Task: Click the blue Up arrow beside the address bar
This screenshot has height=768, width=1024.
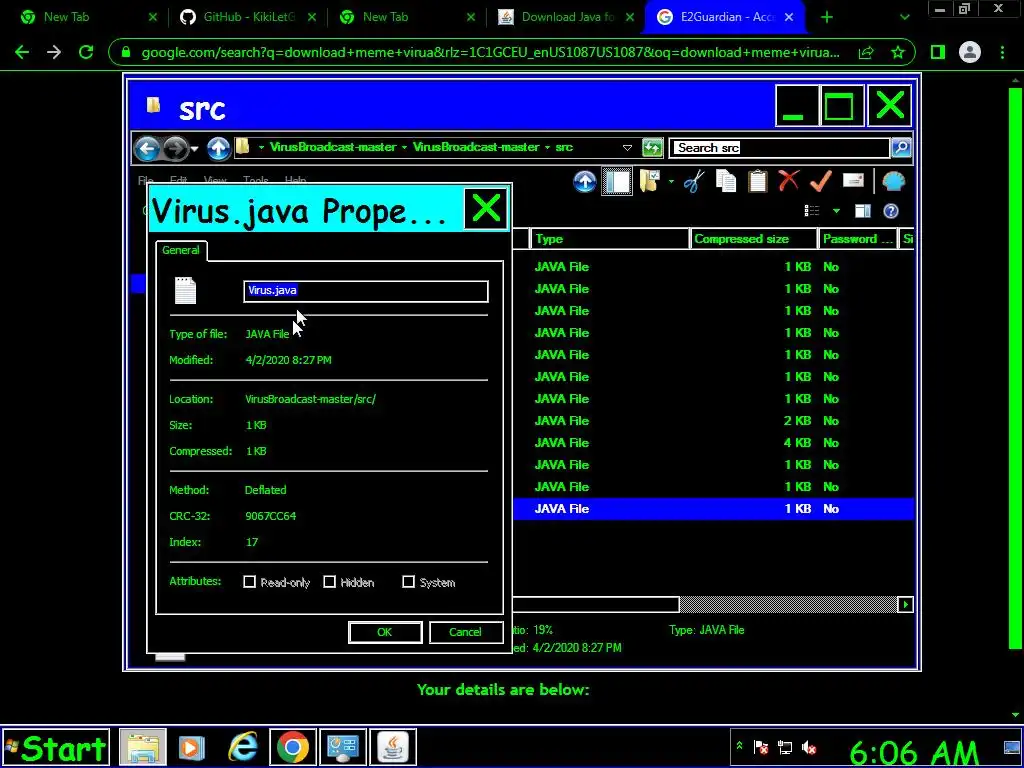Action: point(219,148)
